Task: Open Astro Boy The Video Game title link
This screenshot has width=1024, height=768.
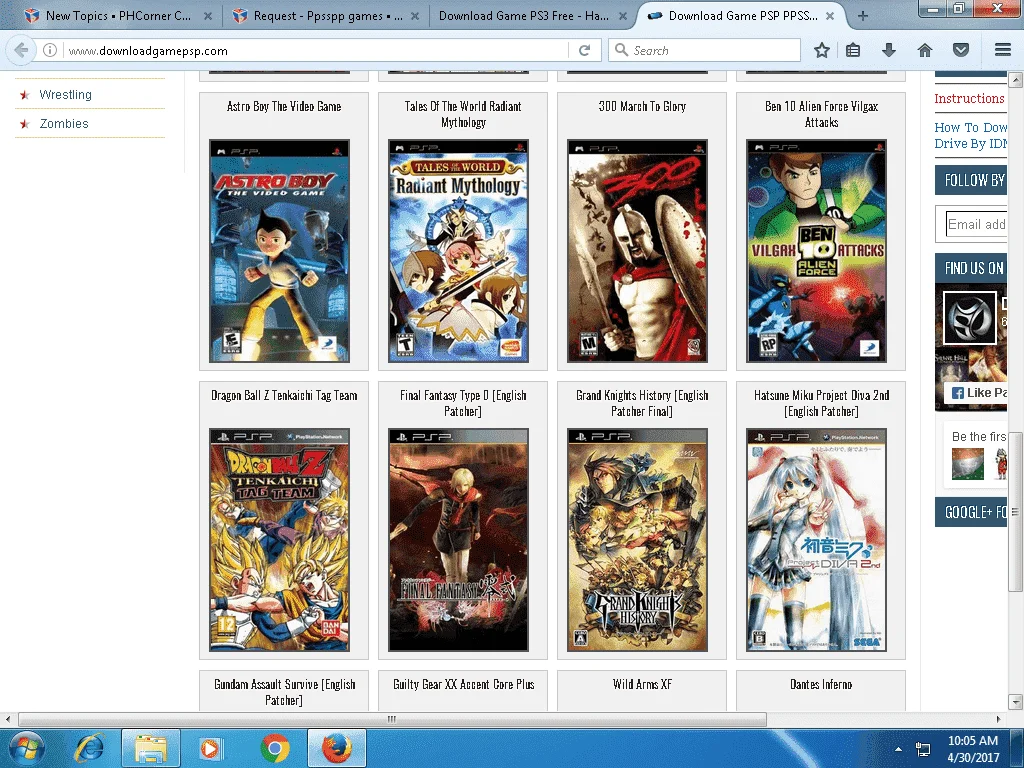Action: point(284,106)
